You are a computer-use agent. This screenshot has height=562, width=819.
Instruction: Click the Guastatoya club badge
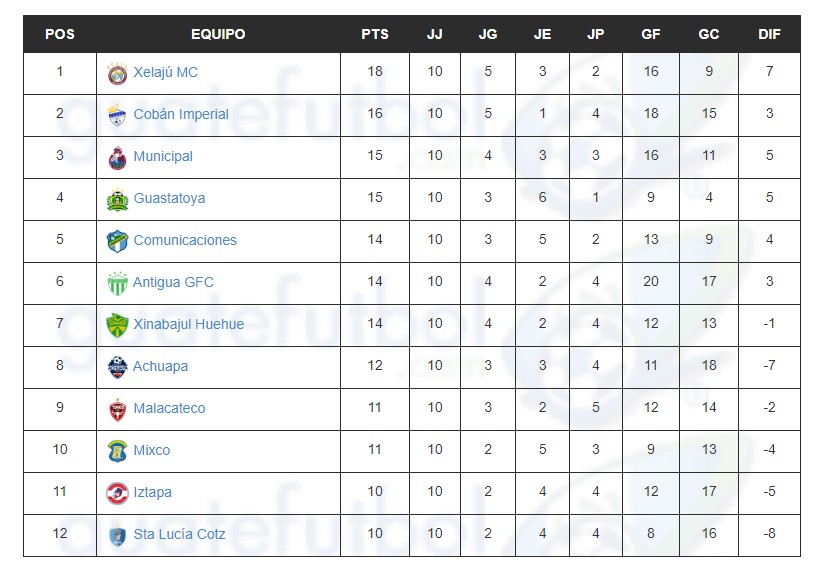point(117,200)
